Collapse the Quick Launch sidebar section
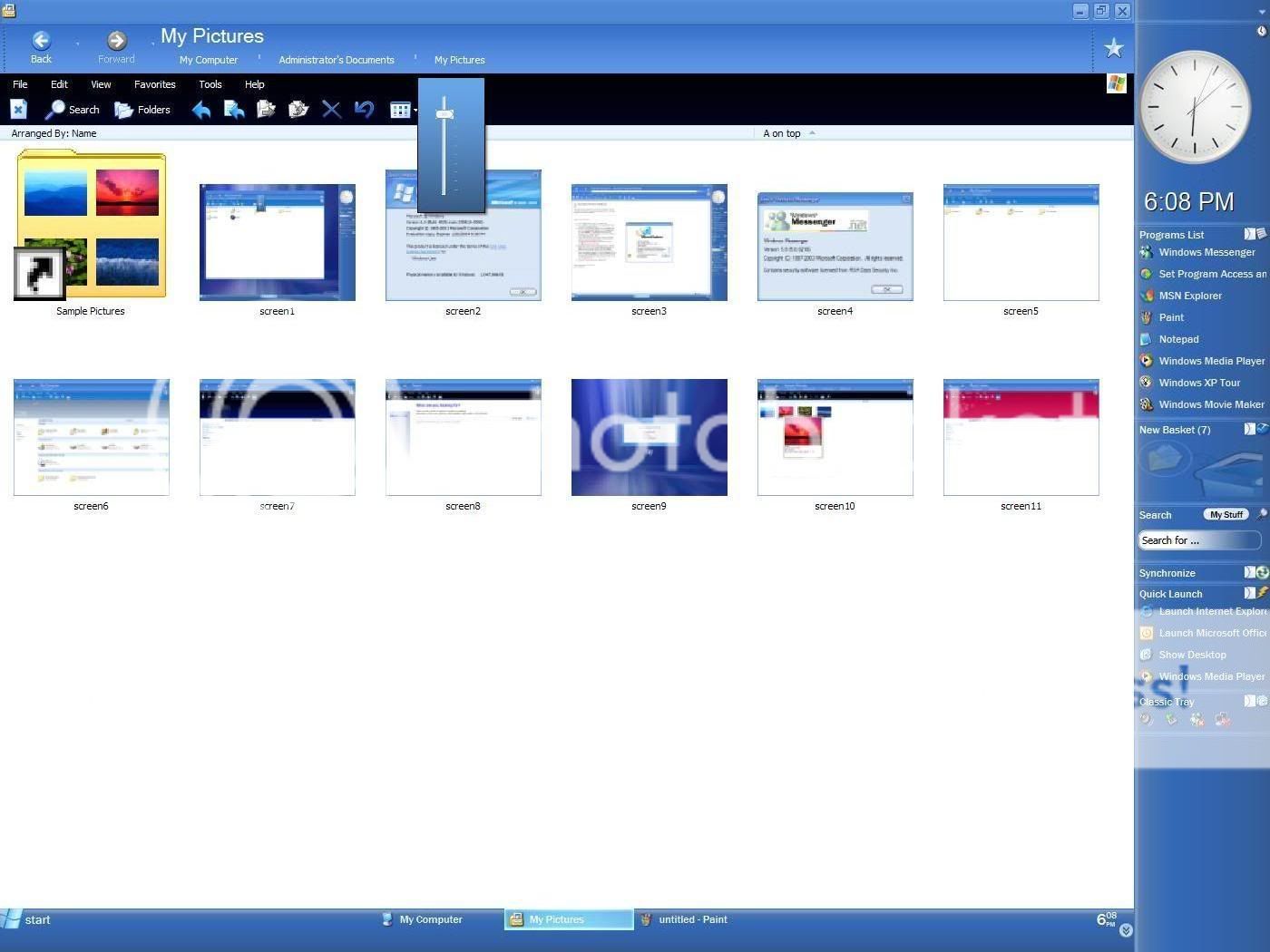 1249,593
